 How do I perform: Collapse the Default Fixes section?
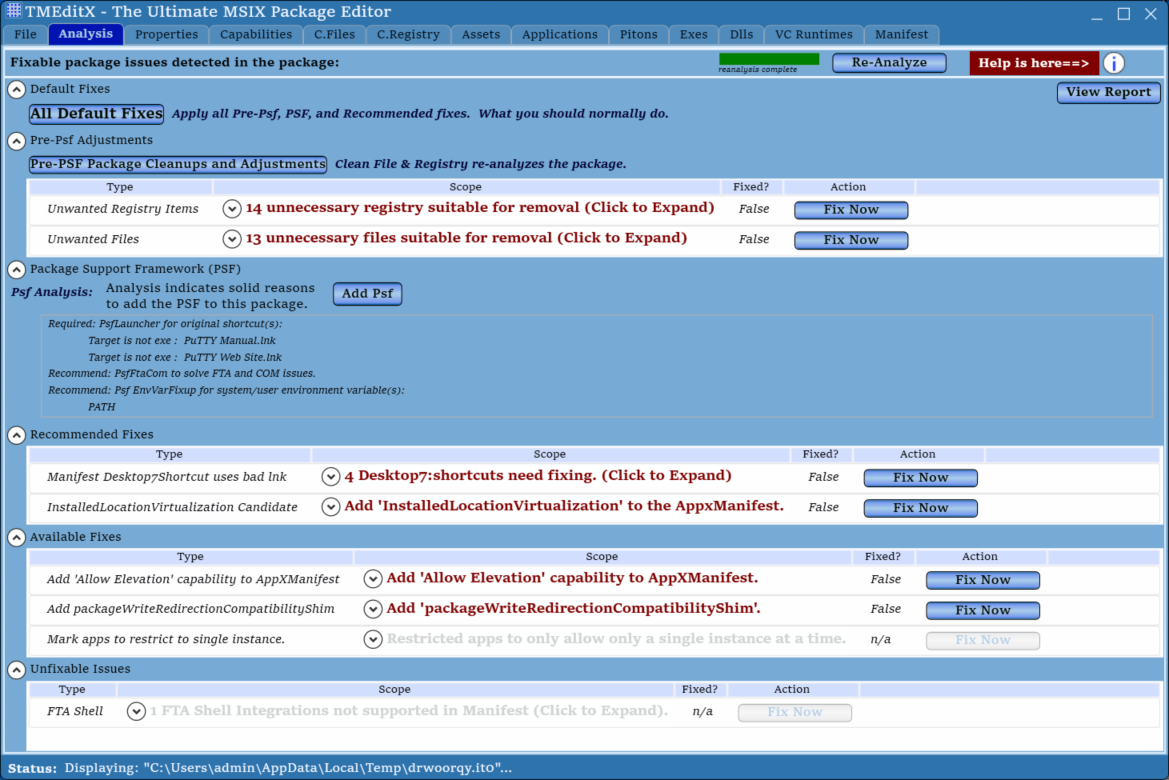[16, 89]
